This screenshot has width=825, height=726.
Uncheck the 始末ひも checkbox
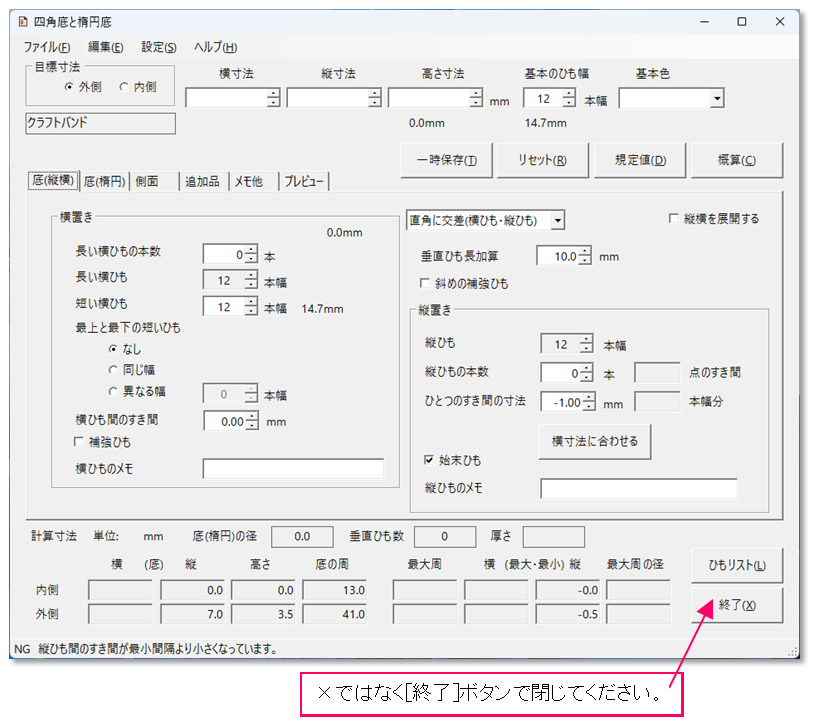click(427, 461)
